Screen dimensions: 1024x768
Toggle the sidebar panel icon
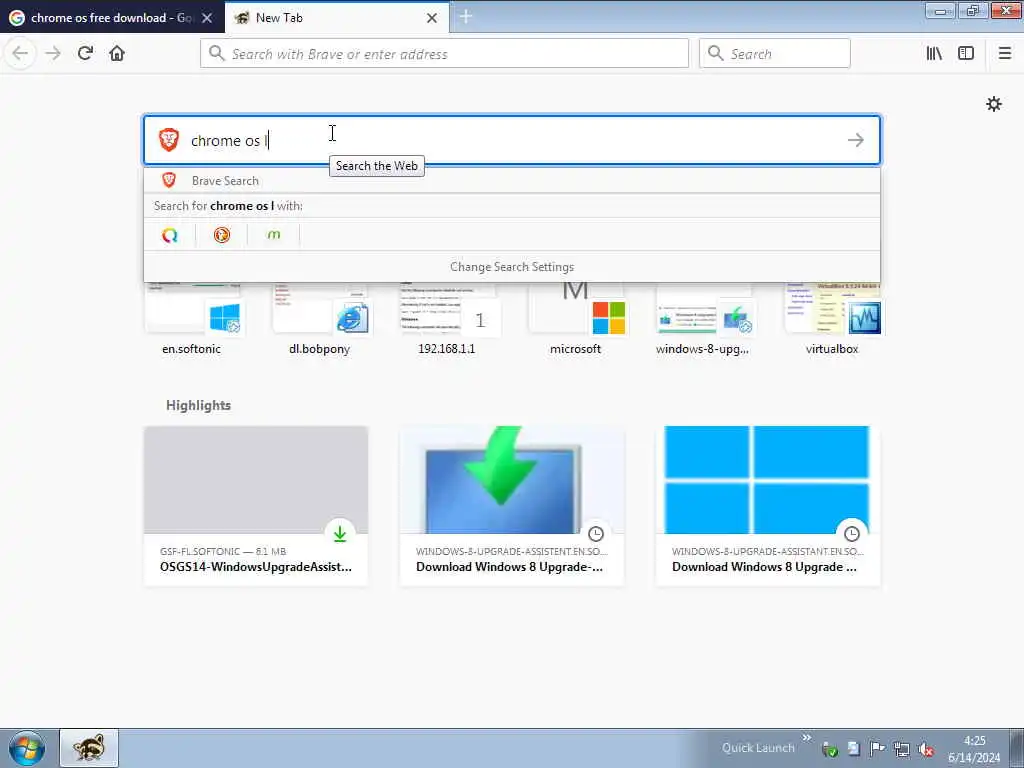966,53
